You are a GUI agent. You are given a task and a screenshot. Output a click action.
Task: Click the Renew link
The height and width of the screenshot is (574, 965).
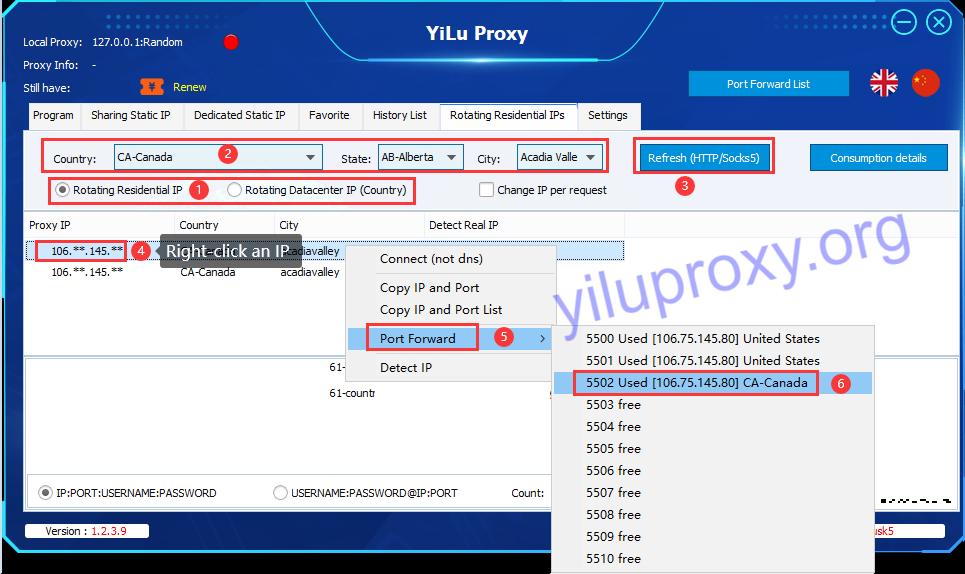(190, 87)
